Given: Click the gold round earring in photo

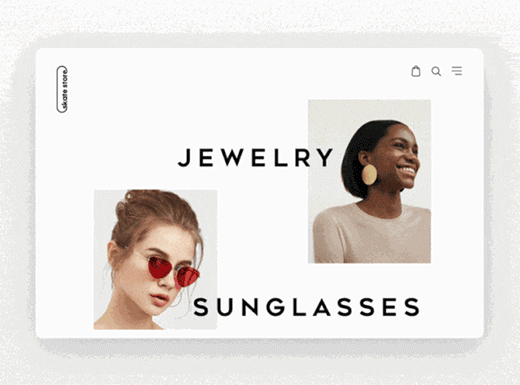Looking at the screenshot, I should coord(369,174).
